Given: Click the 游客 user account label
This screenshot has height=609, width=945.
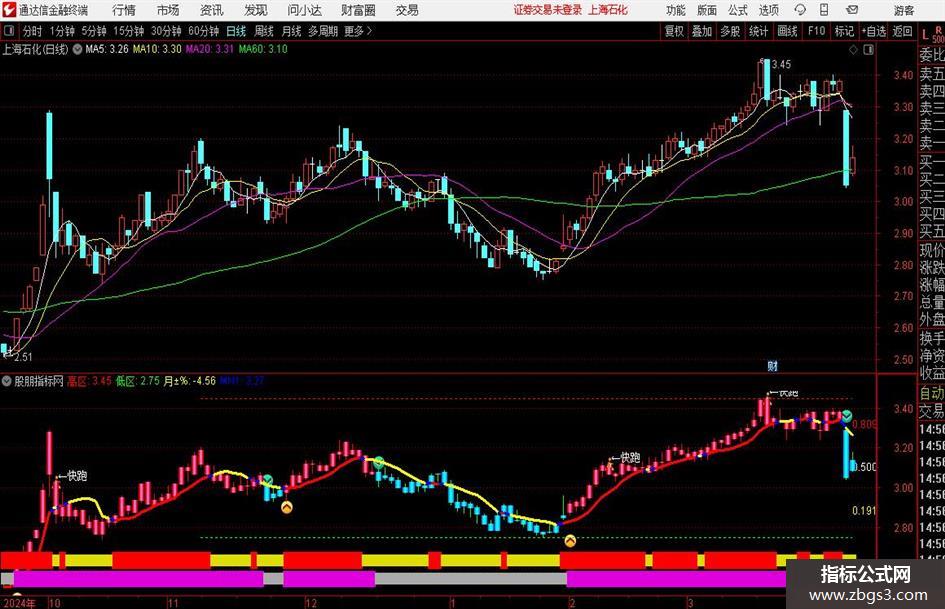Looking at the screenshot, I should 904,10.
